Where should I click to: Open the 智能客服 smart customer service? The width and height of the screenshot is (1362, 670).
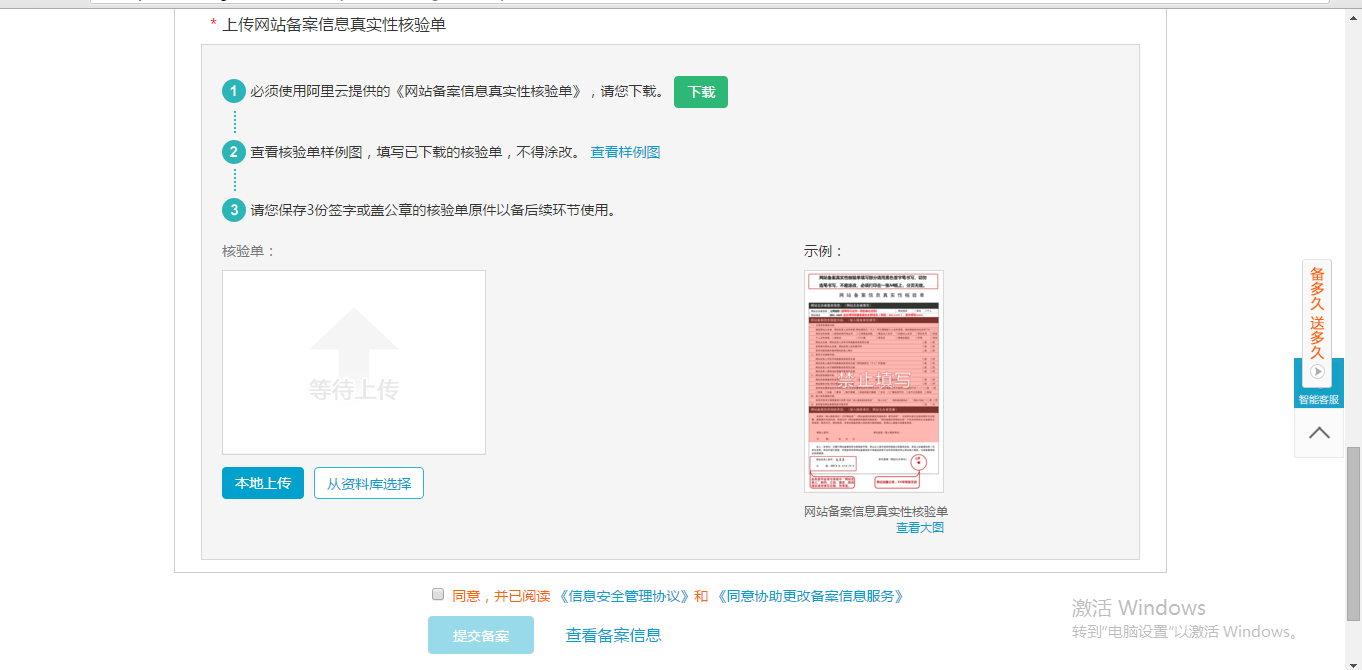(1318, 399)
